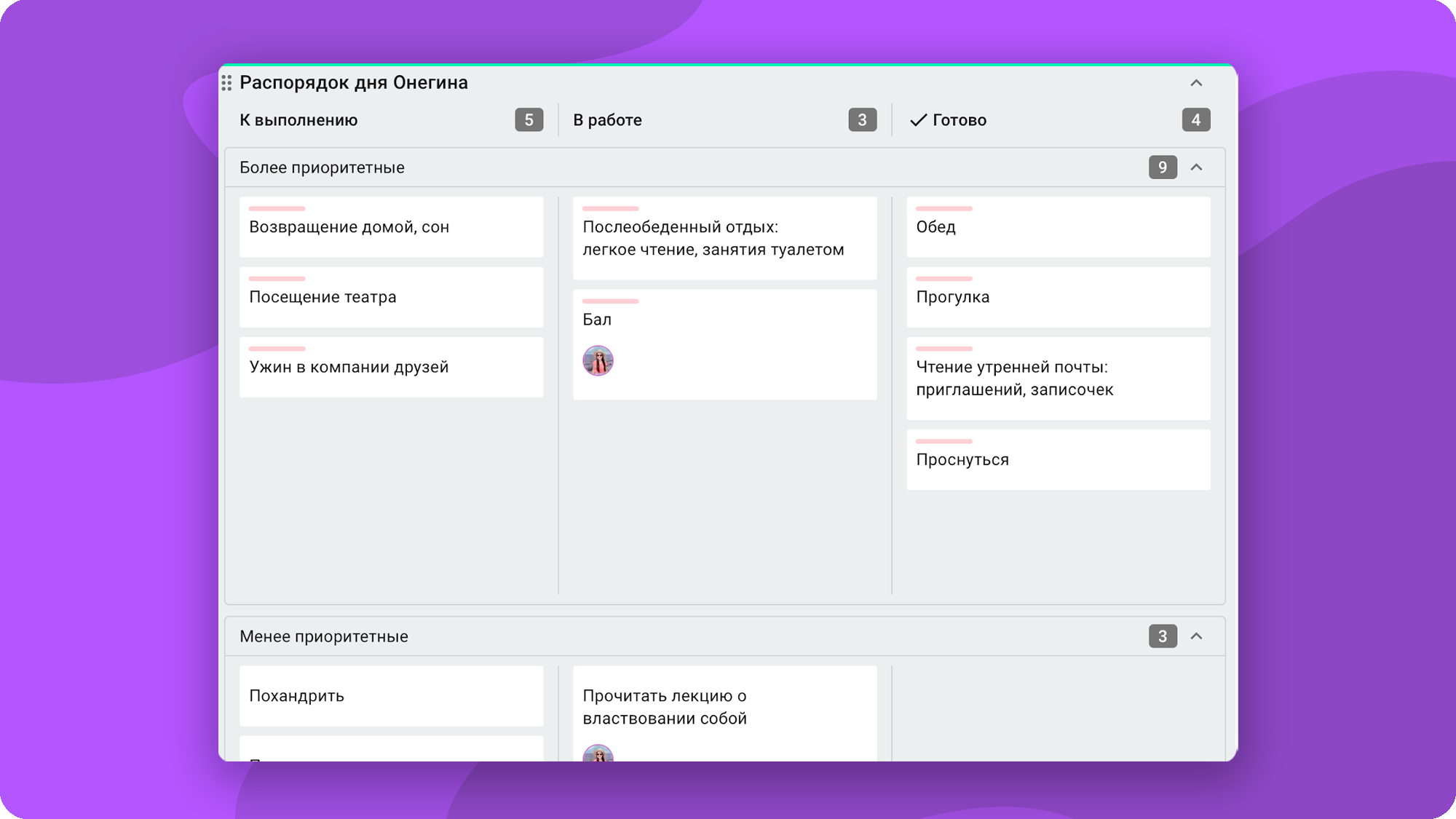Click the pink label on Посещение театра card
The height and width of the screenshot is (819, 1456).
pos(277,279)
